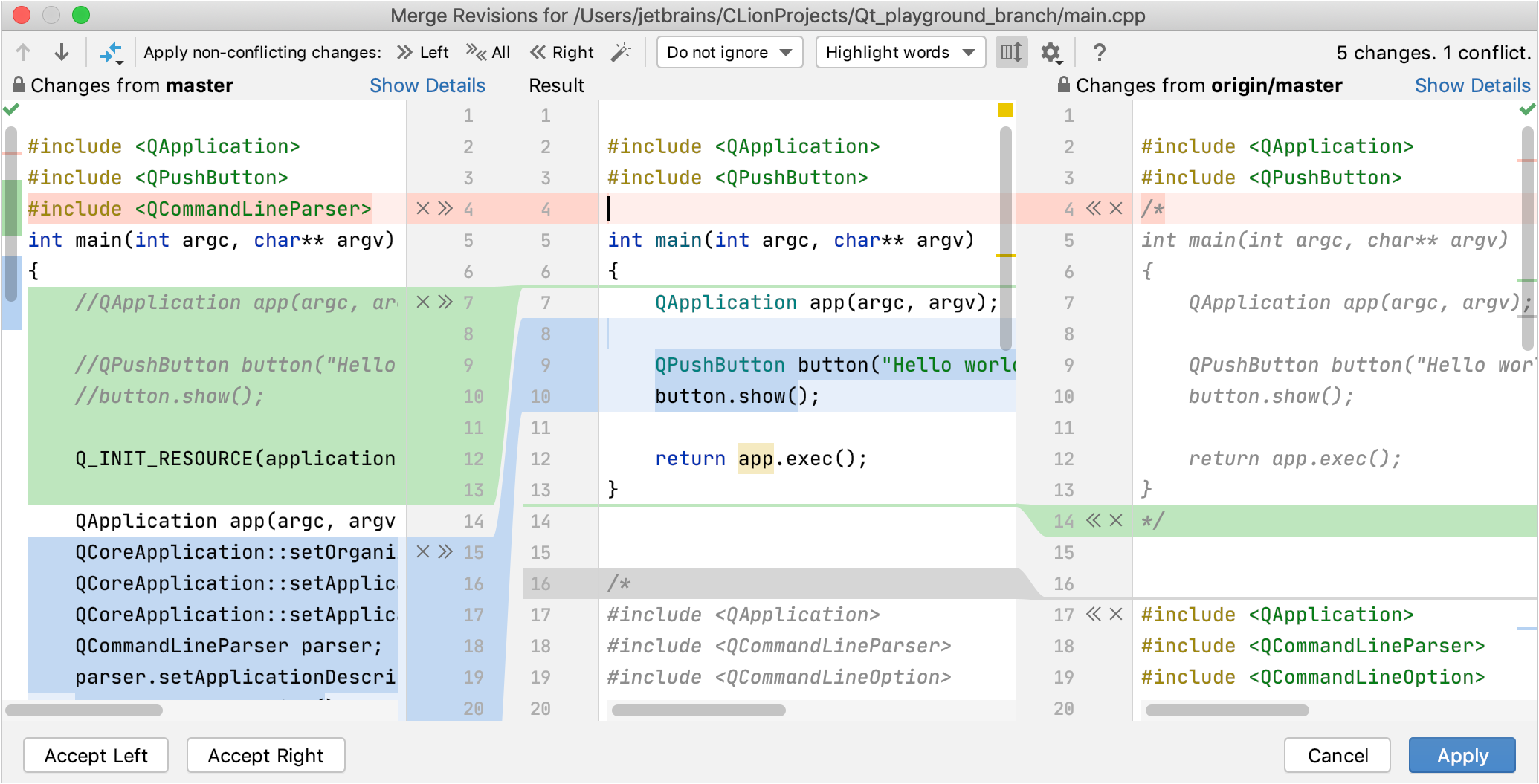Open the Do not ignore whitespace dropdown
1539x784 pixels.
click(x=729, y=52)
